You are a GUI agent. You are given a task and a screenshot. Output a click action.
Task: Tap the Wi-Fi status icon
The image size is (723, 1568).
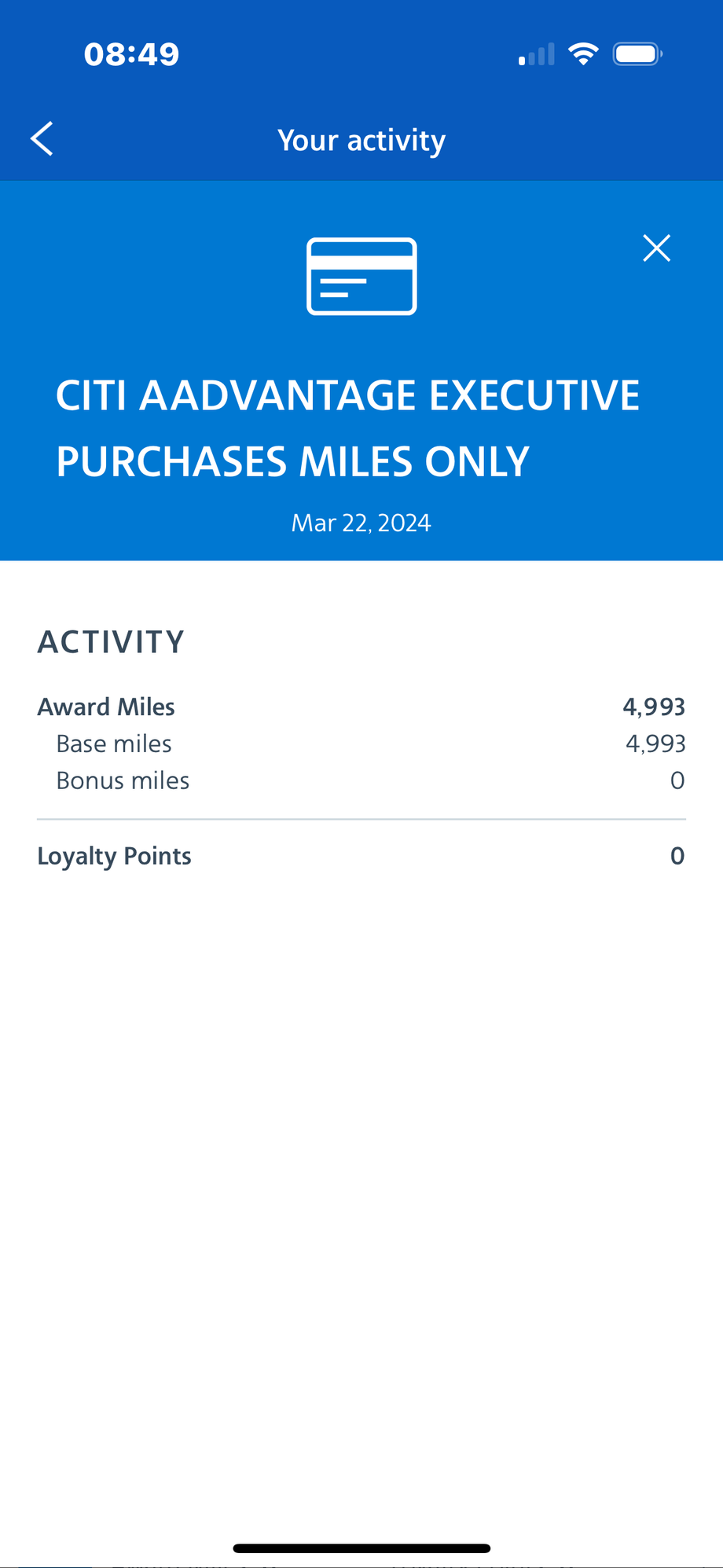click(583, 54)
